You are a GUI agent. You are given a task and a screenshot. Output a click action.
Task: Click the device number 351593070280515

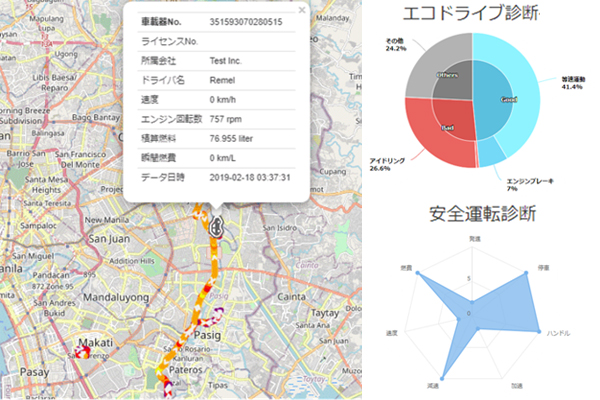click(246, 22)
